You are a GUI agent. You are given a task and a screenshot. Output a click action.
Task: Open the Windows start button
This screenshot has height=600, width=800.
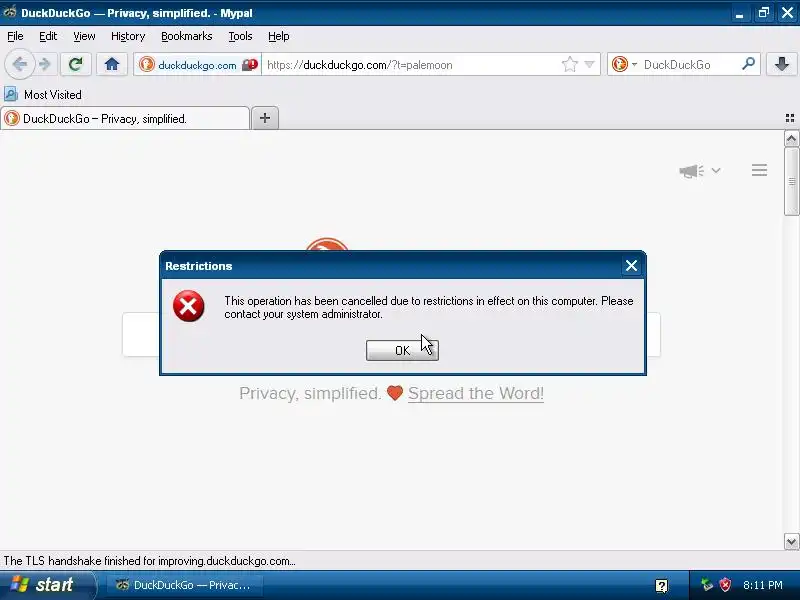point(47,585)
